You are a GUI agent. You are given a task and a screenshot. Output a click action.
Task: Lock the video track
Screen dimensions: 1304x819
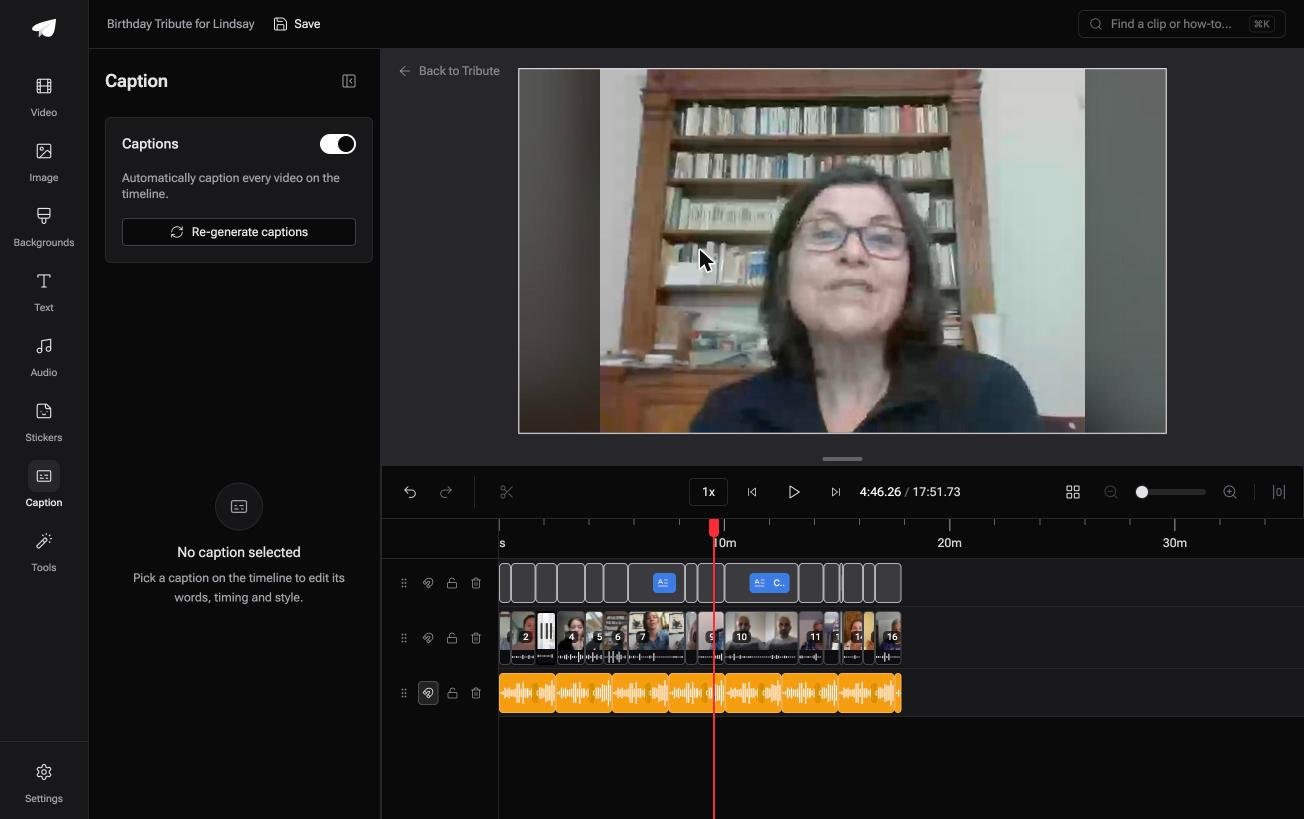[x=452, y=638]
